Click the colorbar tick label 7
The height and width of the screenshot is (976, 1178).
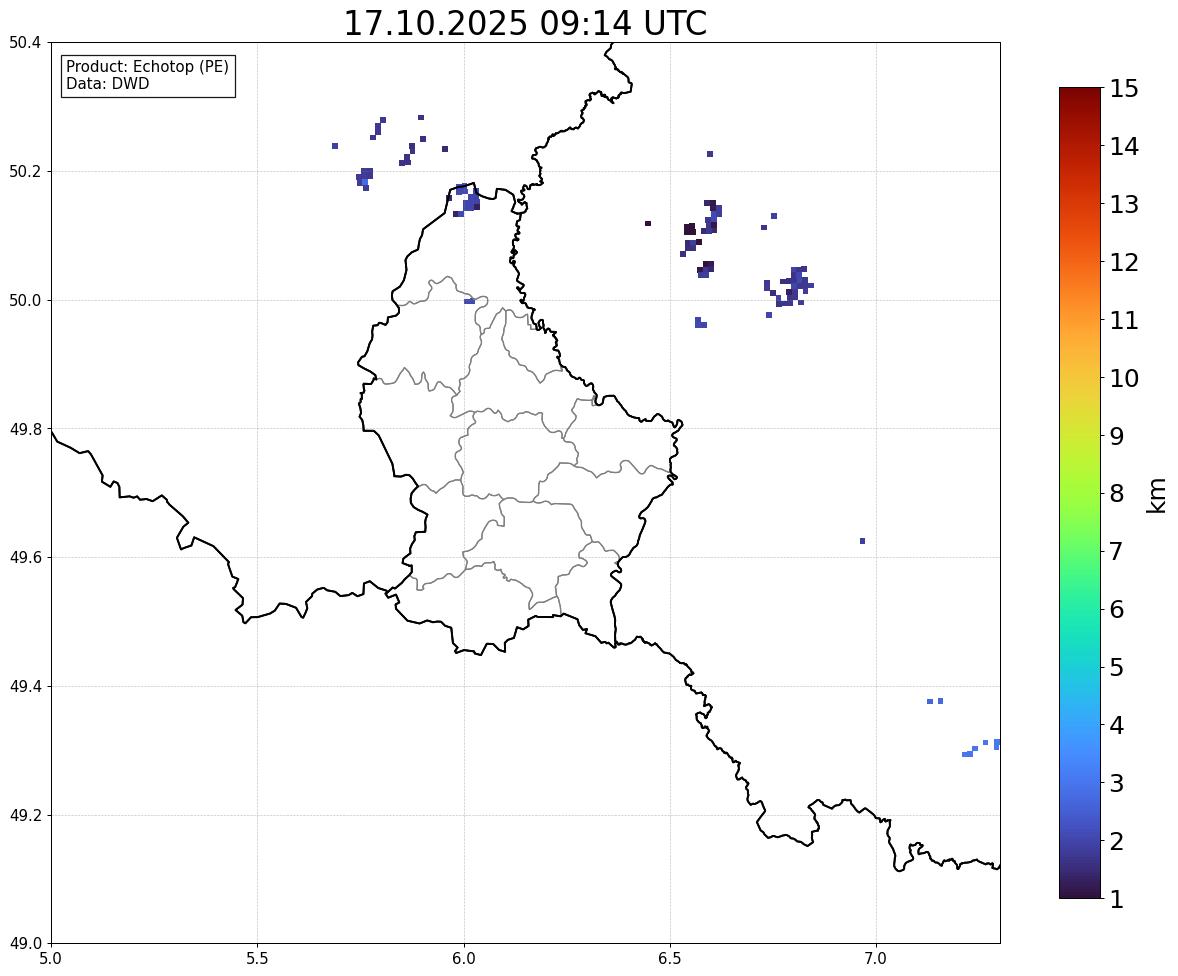click(x=1117, y=551)
